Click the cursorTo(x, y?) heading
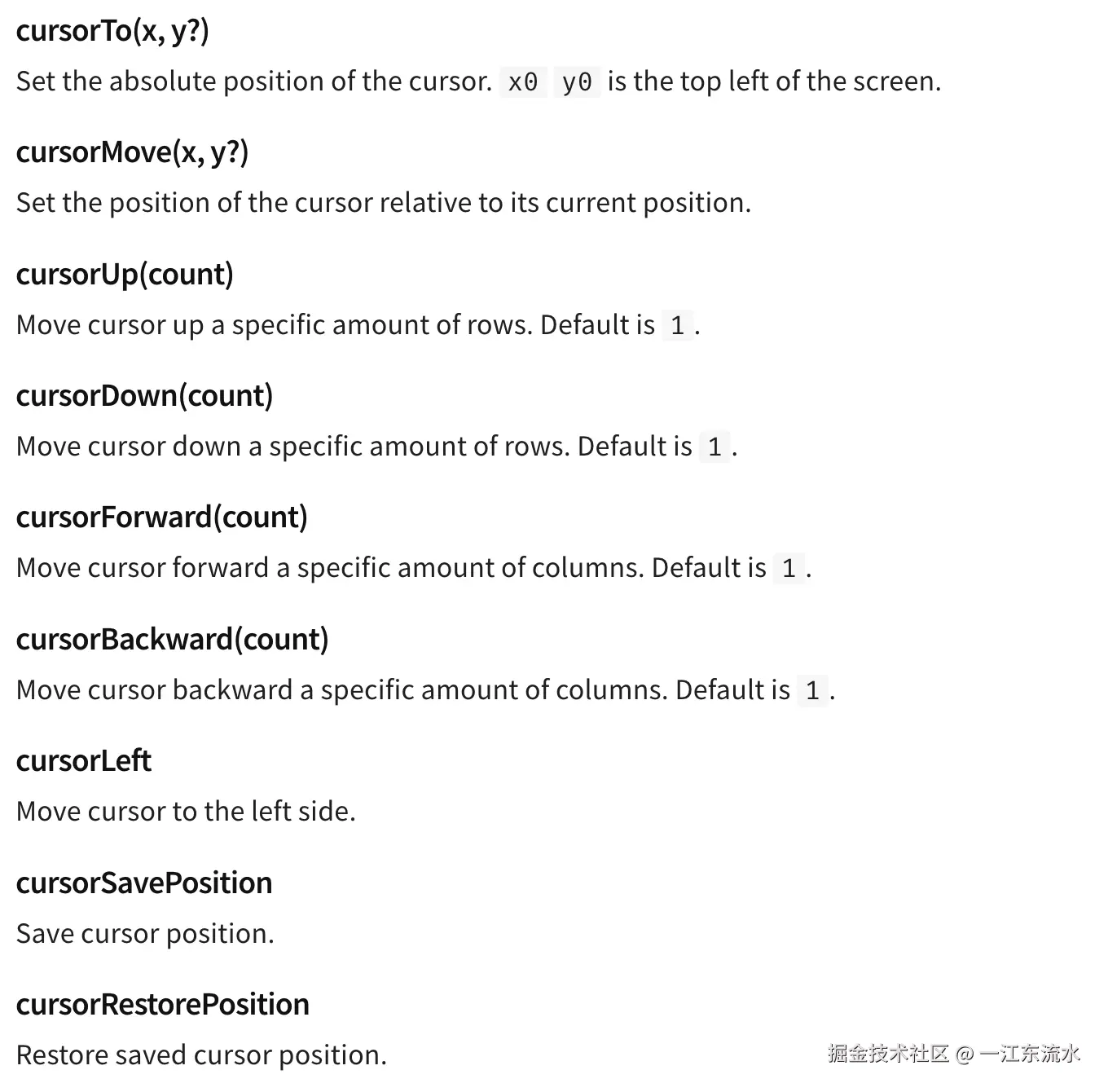Image resolution: width=1108 pixels, height=1092 pixels. click(112, 31)
